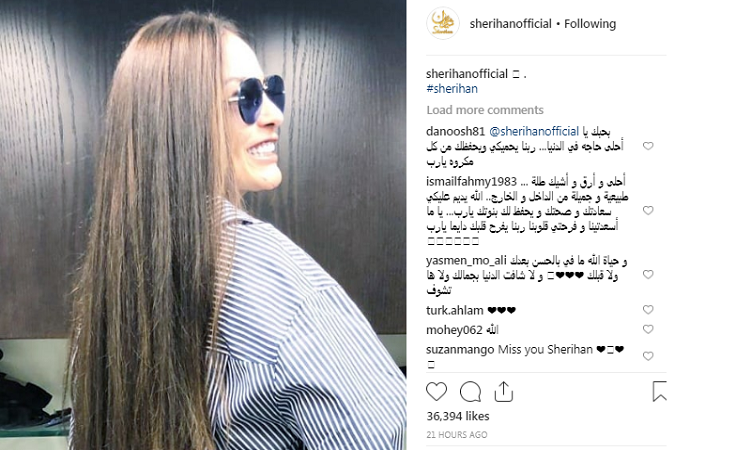This screenshot has width=736, height=450.
Task: Like ismailfahmy1983's comment heart
Action: [x=648, y=210]
